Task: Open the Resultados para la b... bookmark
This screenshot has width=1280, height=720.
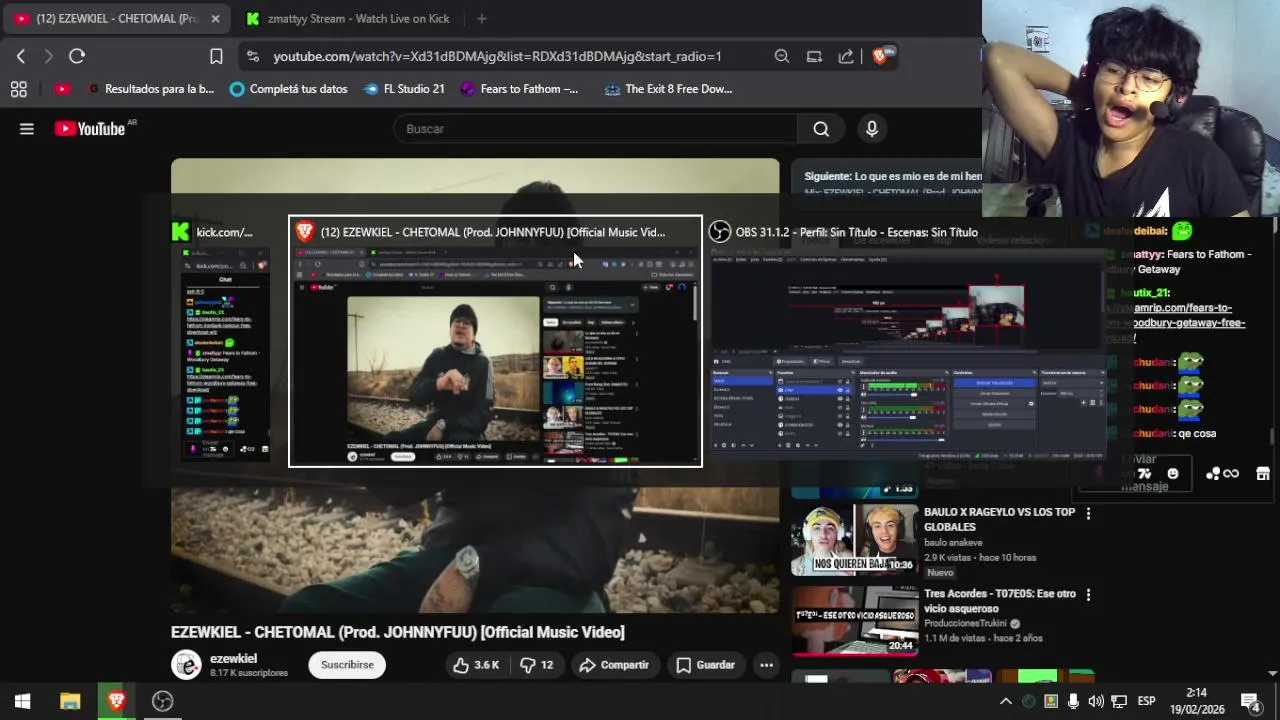Action: point(150,89)
